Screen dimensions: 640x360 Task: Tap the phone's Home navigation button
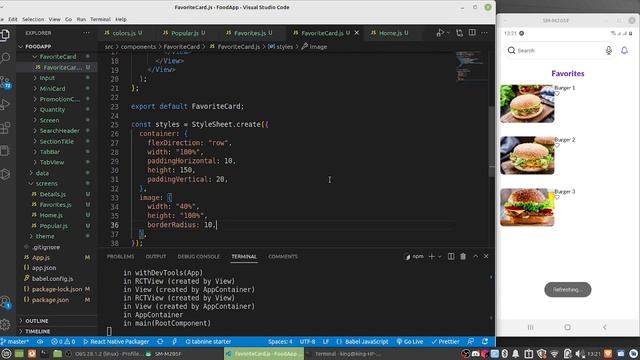(567, 327)
